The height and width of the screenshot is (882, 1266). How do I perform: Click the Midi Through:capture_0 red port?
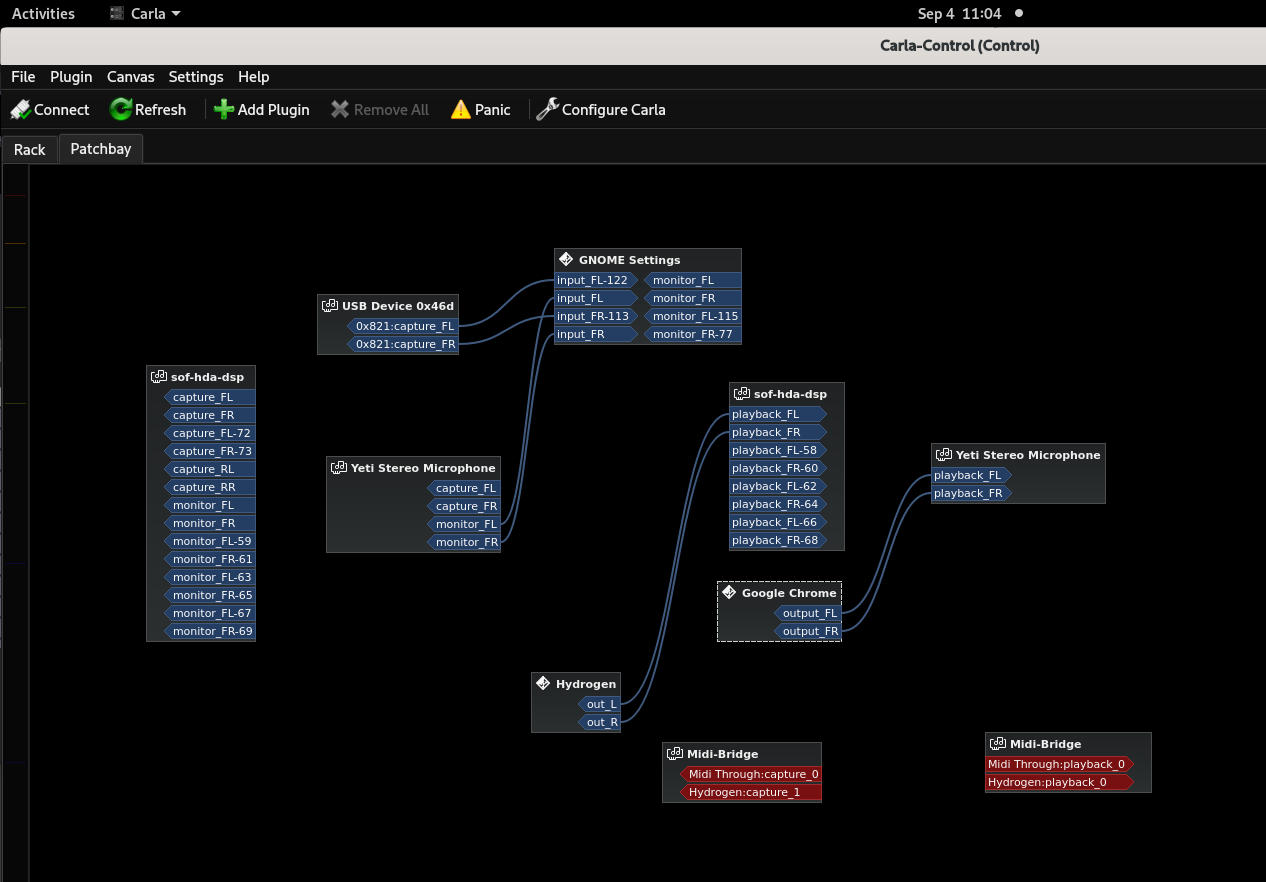coord(753,774)
